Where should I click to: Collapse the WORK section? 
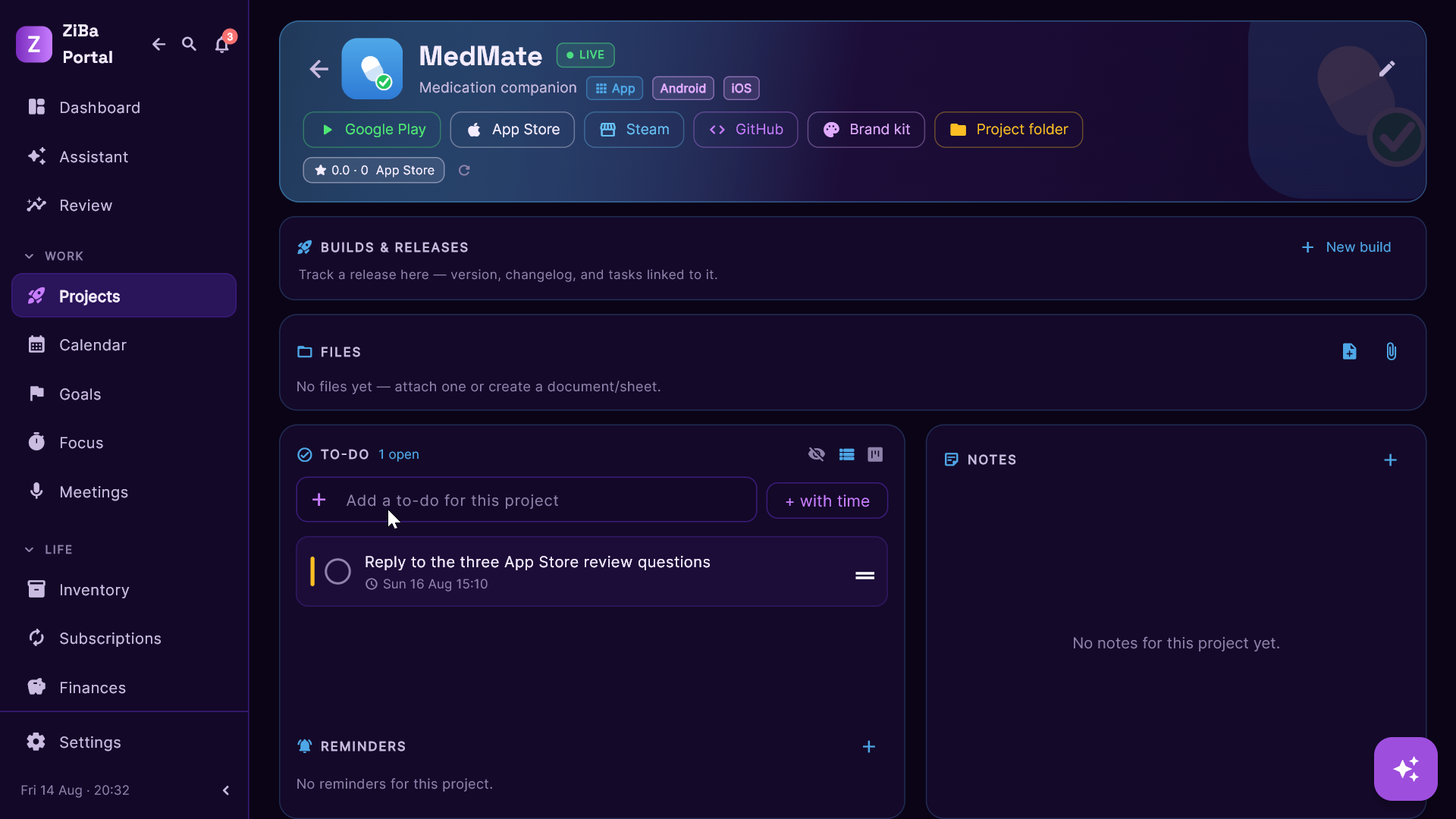coord(29,256)
